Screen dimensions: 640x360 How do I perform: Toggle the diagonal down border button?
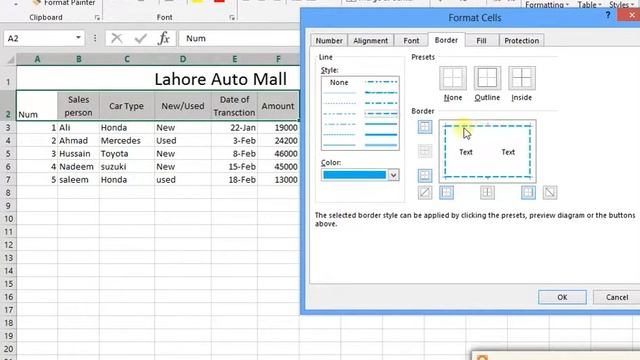pyautogui.click(x=550, y=192)
